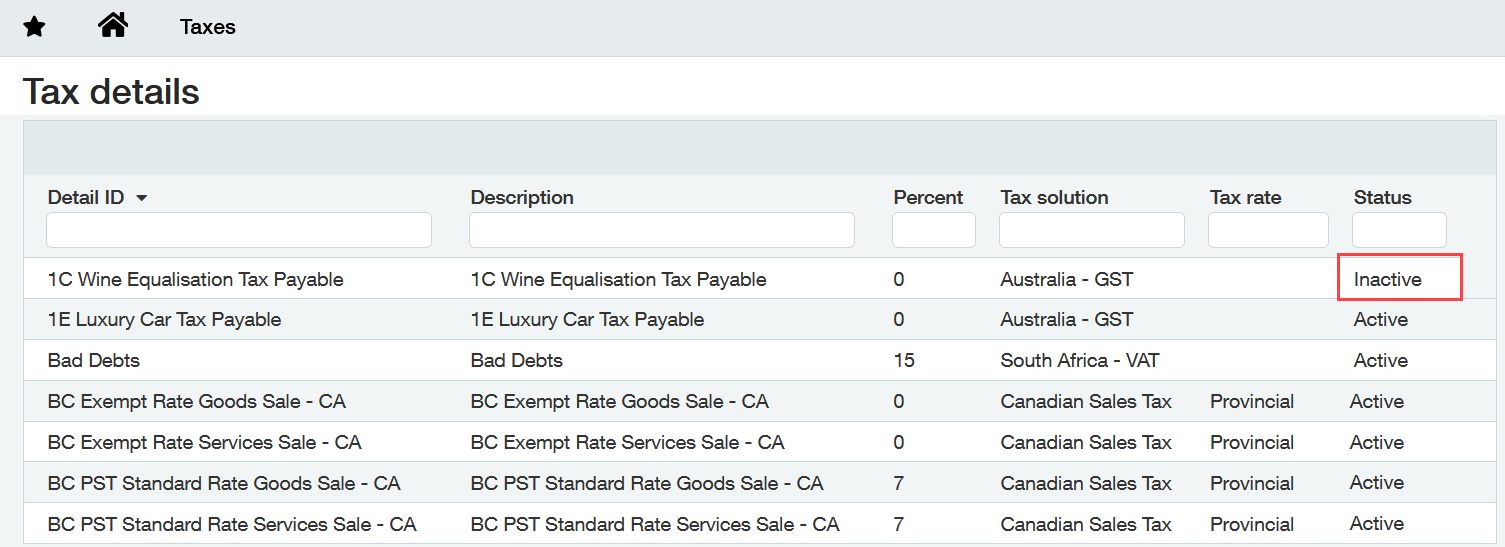Focus the Detail ID filter field
The width and height of the screenshot is (1505, 547).
click(x=239, y=230)
